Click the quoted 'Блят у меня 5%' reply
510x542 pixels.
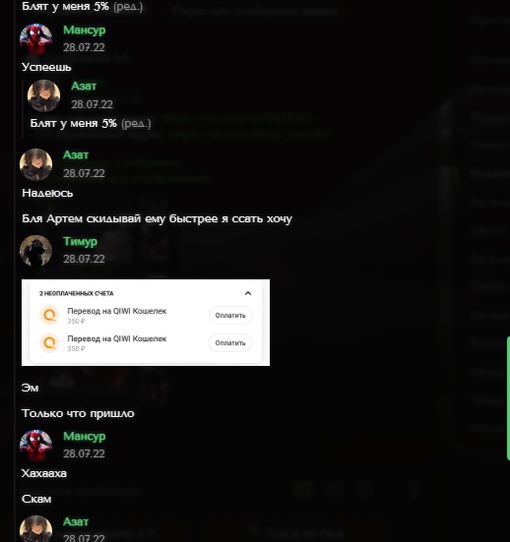point(91,123)
